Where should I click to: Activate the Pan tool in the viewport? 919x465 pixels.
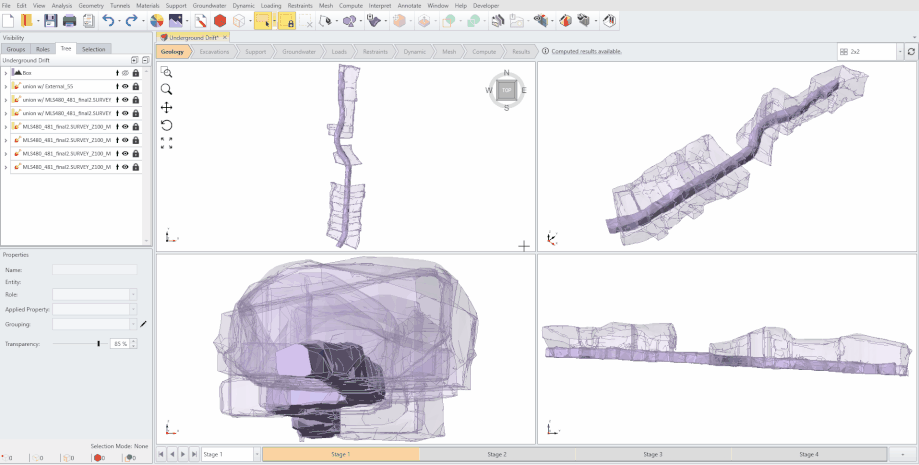point(166,108)
